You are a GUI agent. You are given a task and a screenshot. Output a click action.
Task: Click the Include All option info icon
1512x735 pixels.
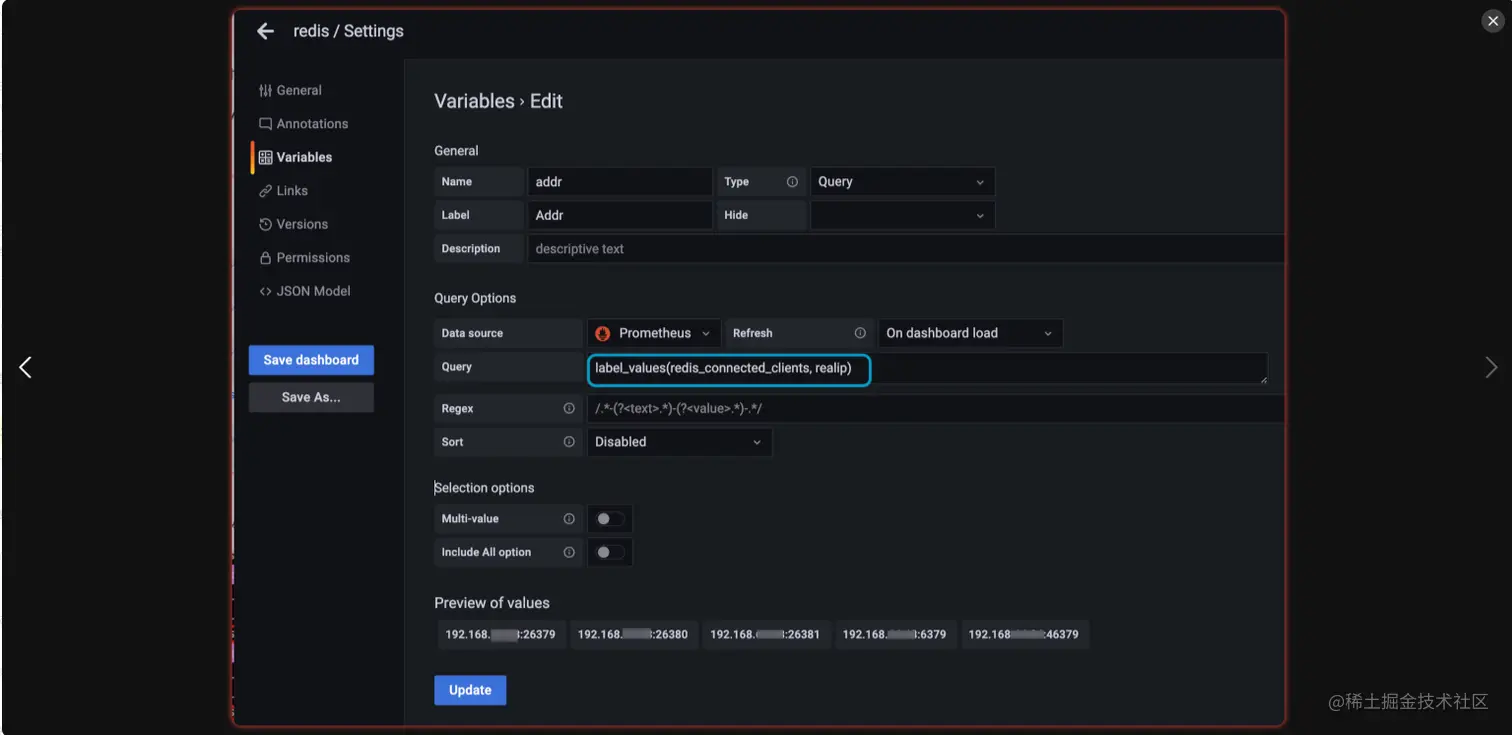[569, 552]
